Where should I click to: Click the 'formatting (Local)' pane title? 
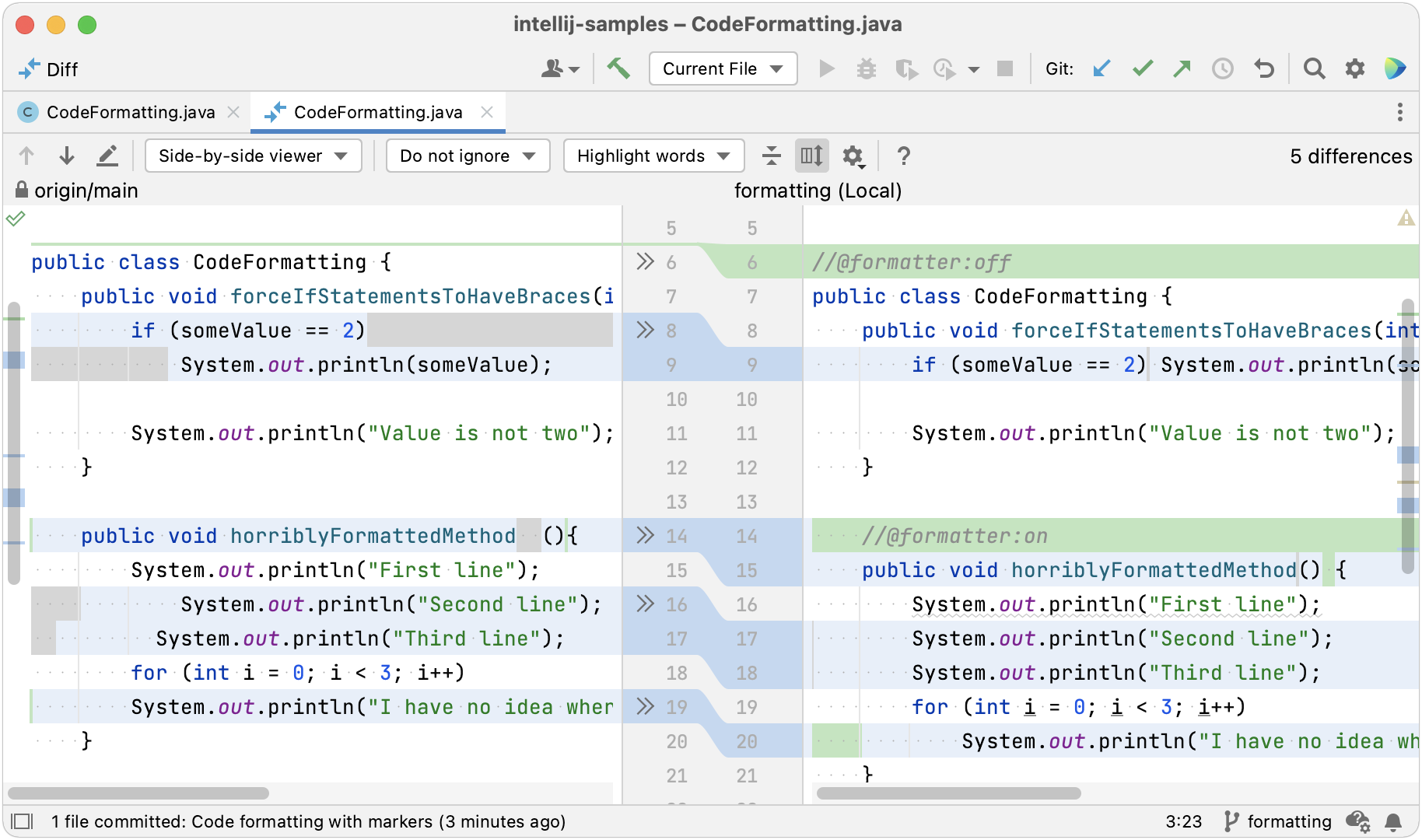(818, 191)
